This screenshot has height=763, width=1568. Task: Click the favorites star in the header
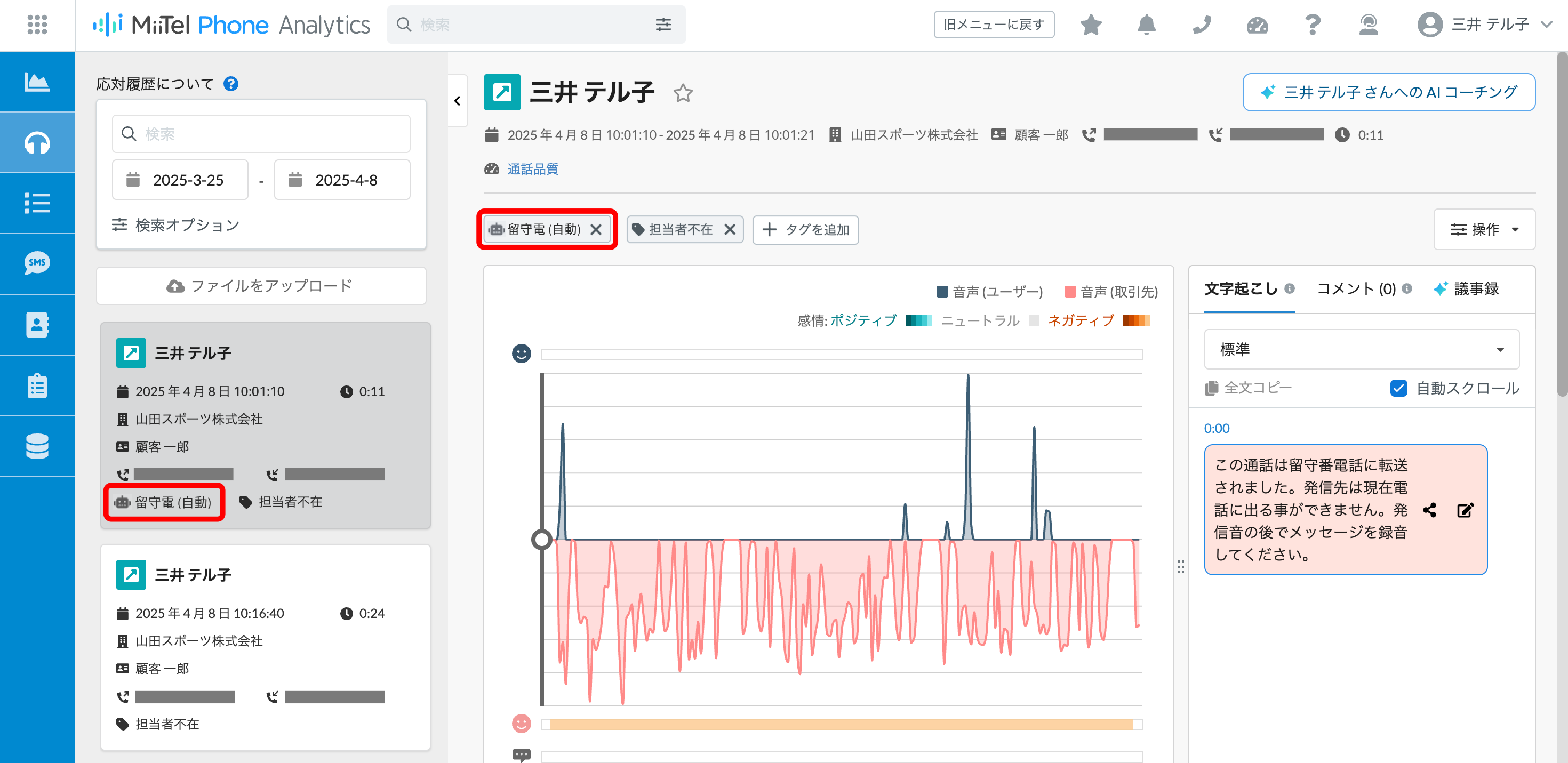click(x=1091, y=25)
